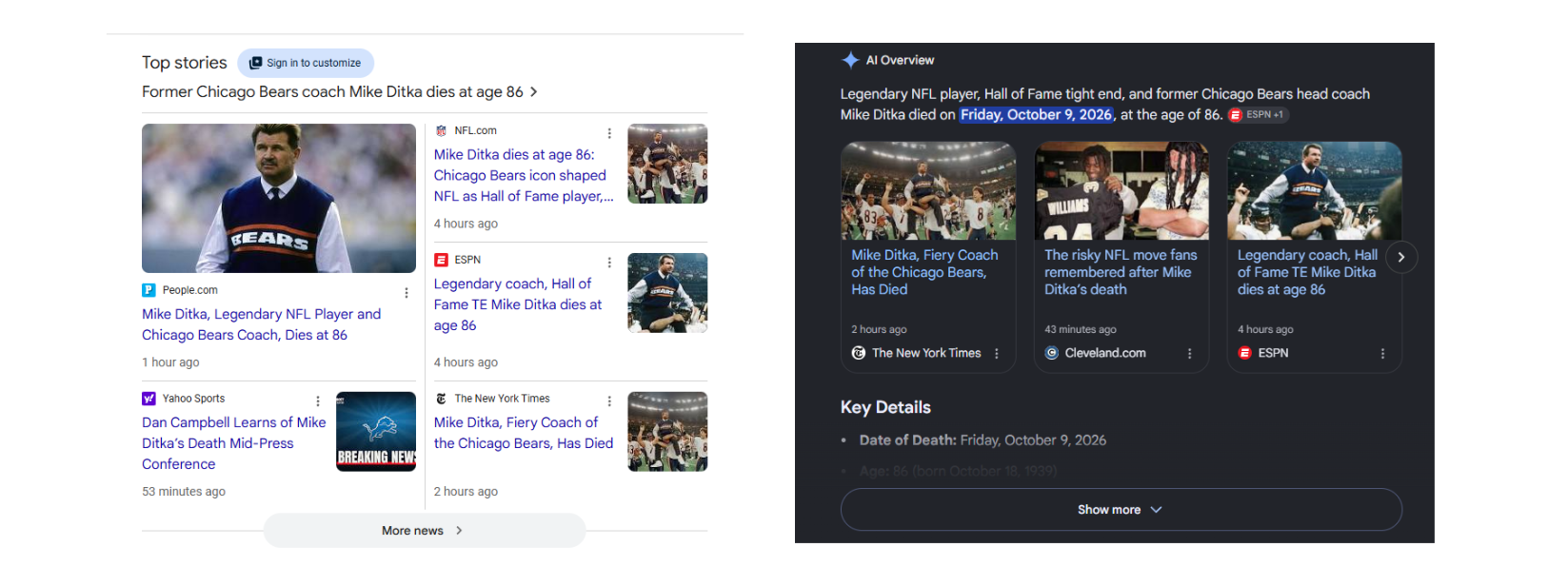This screenshot has height=586, width=1568.
Task: Open the Former Chicago Bears coach Mike Ditka dies headline
Action: tap(332, 92)
